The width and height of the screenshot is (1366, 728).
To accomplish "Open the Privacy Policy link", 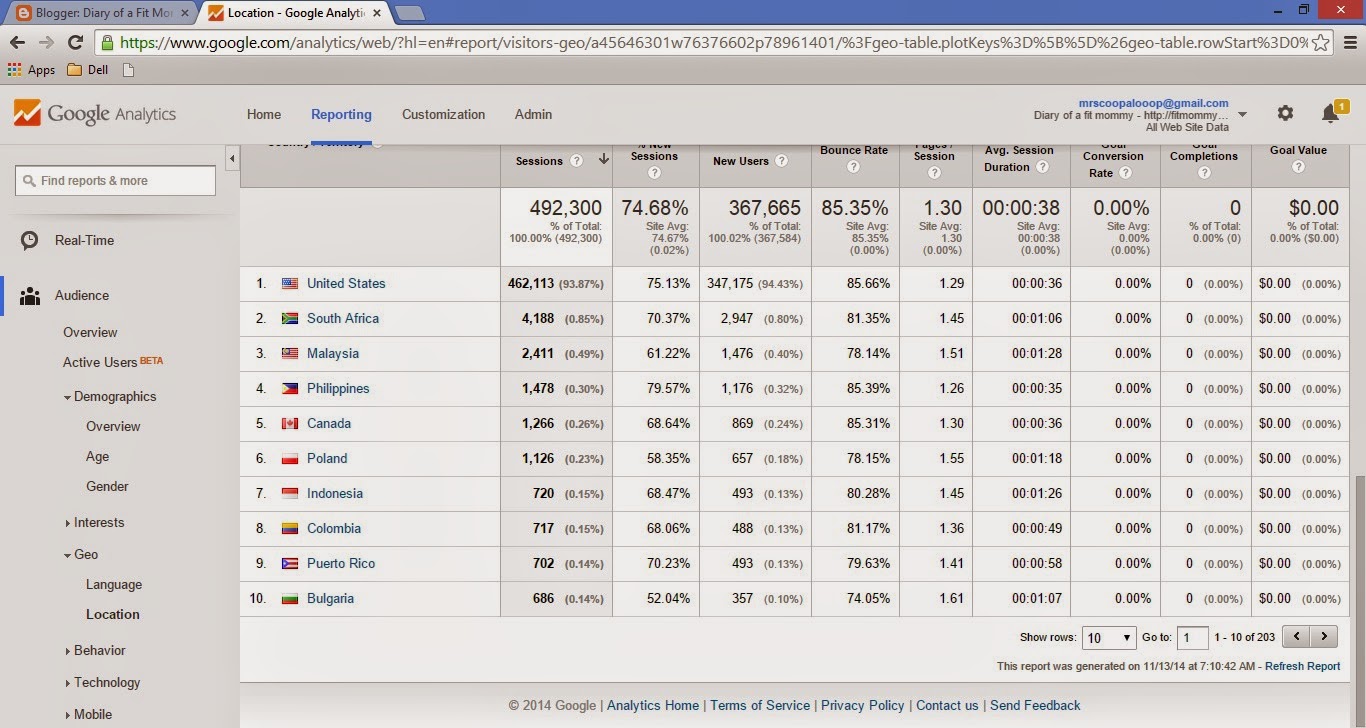I will [x=863, y=705].
